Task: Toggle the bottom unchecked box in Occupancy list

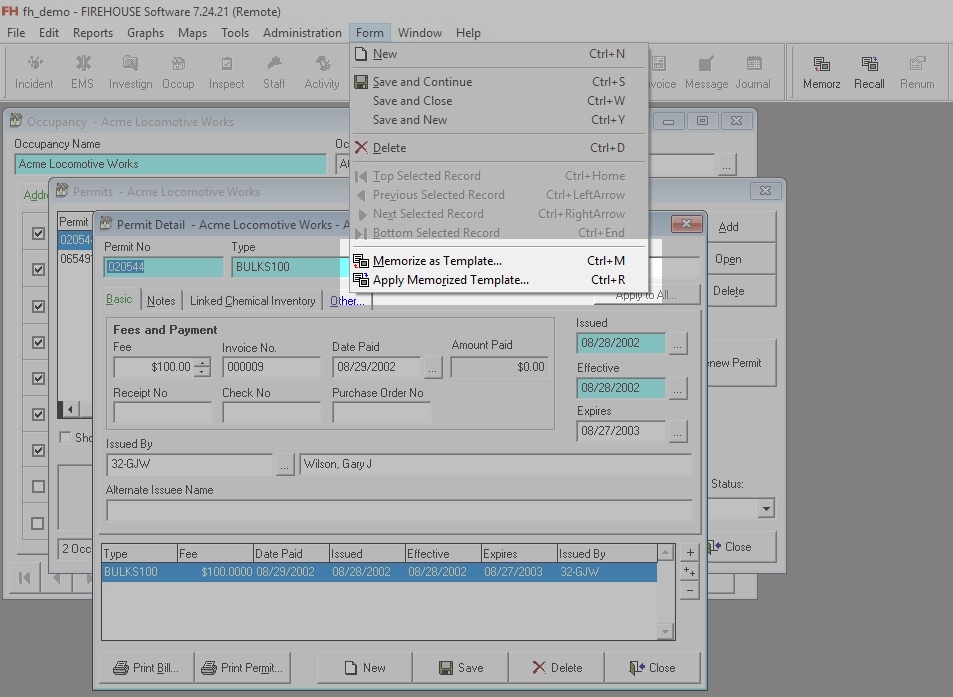Action: click(x=38, y=523)
